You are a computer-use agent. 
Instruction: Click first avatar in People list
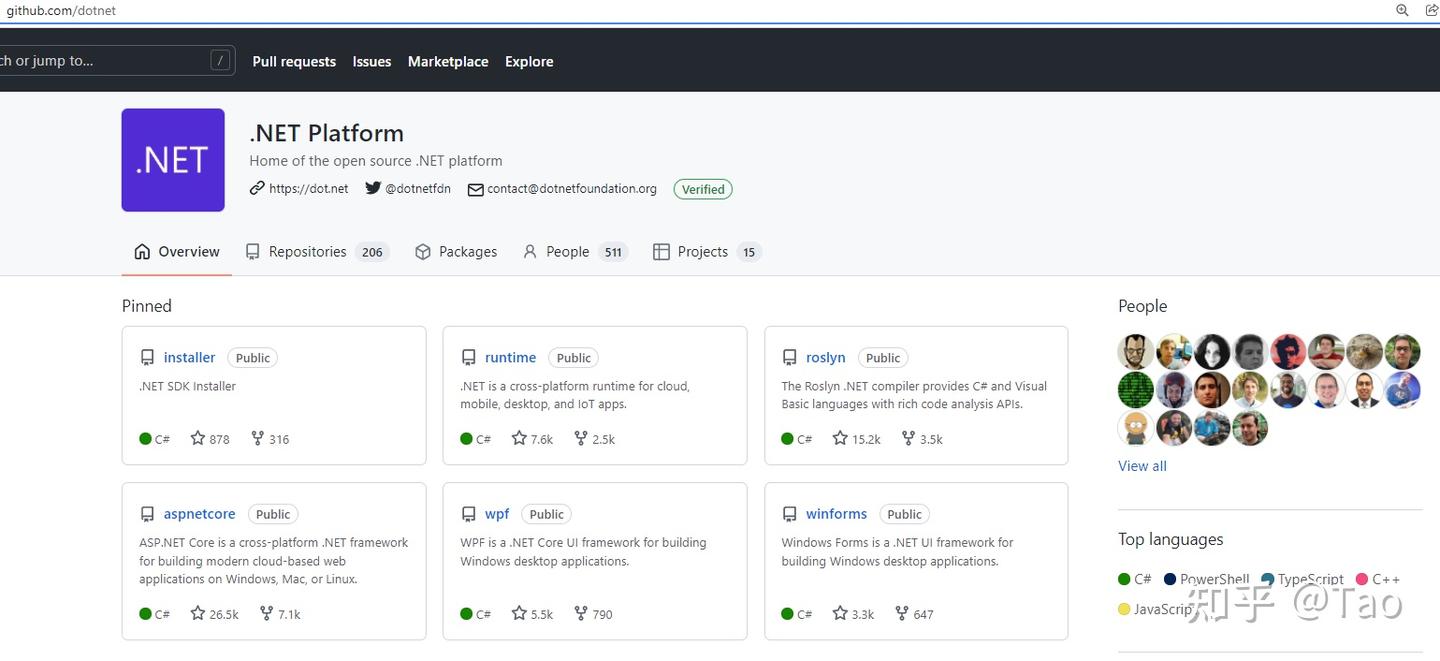tap(1135, 352)
